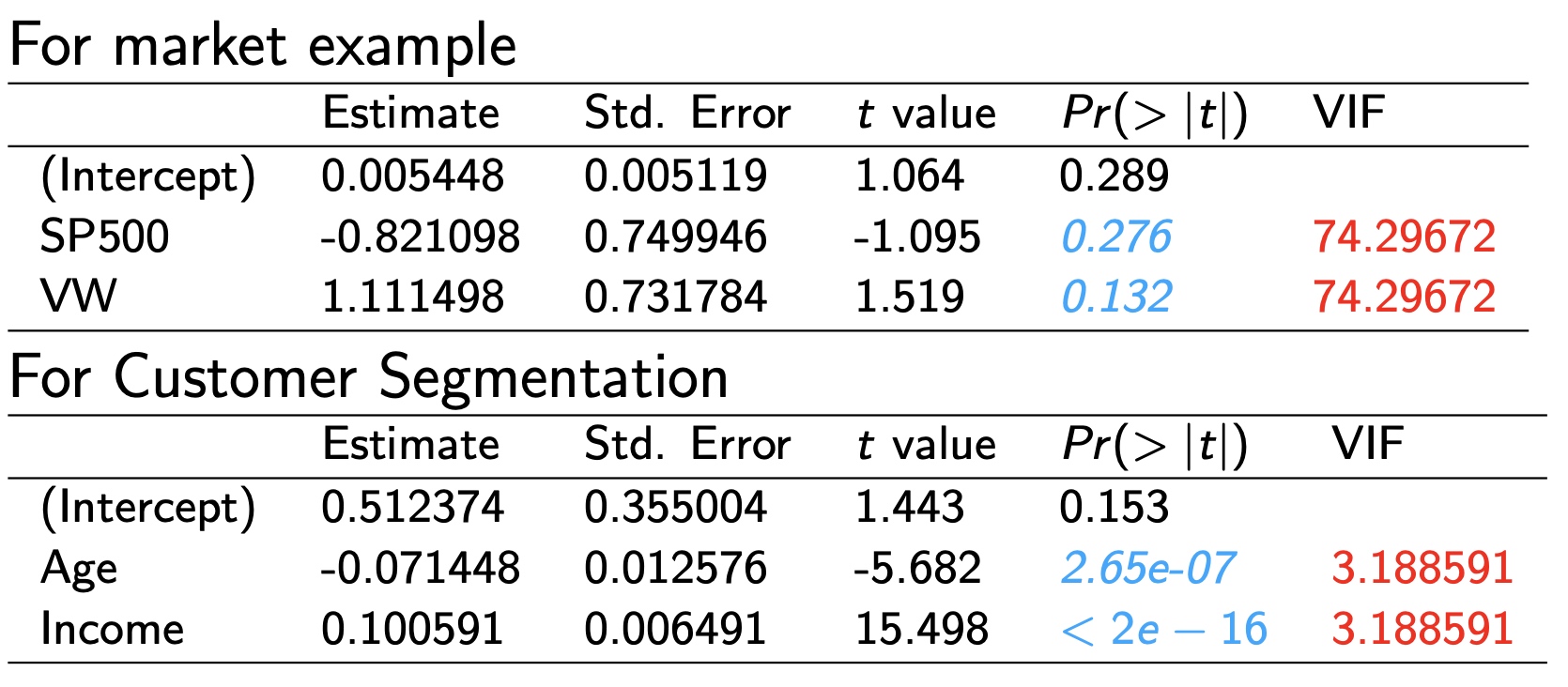Click the Std. Error header in segmentation table
Viewport: 1568px width, 687px height.
tap(686, 445)
